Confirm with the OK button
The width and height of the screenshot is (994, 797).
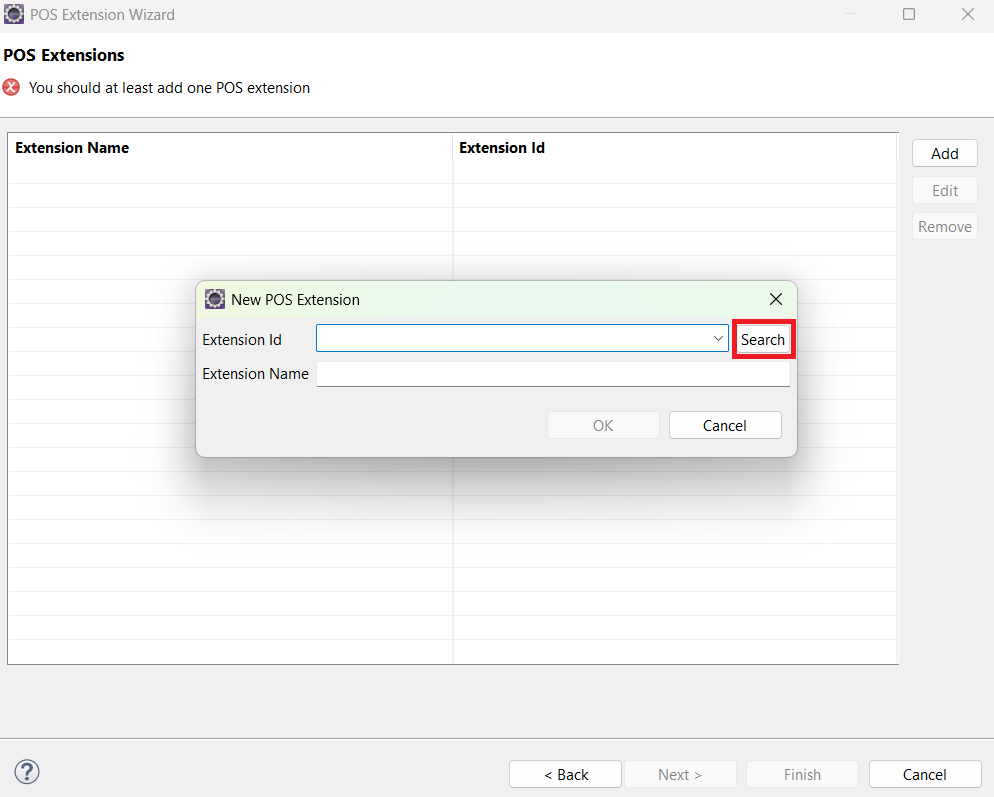602,425
